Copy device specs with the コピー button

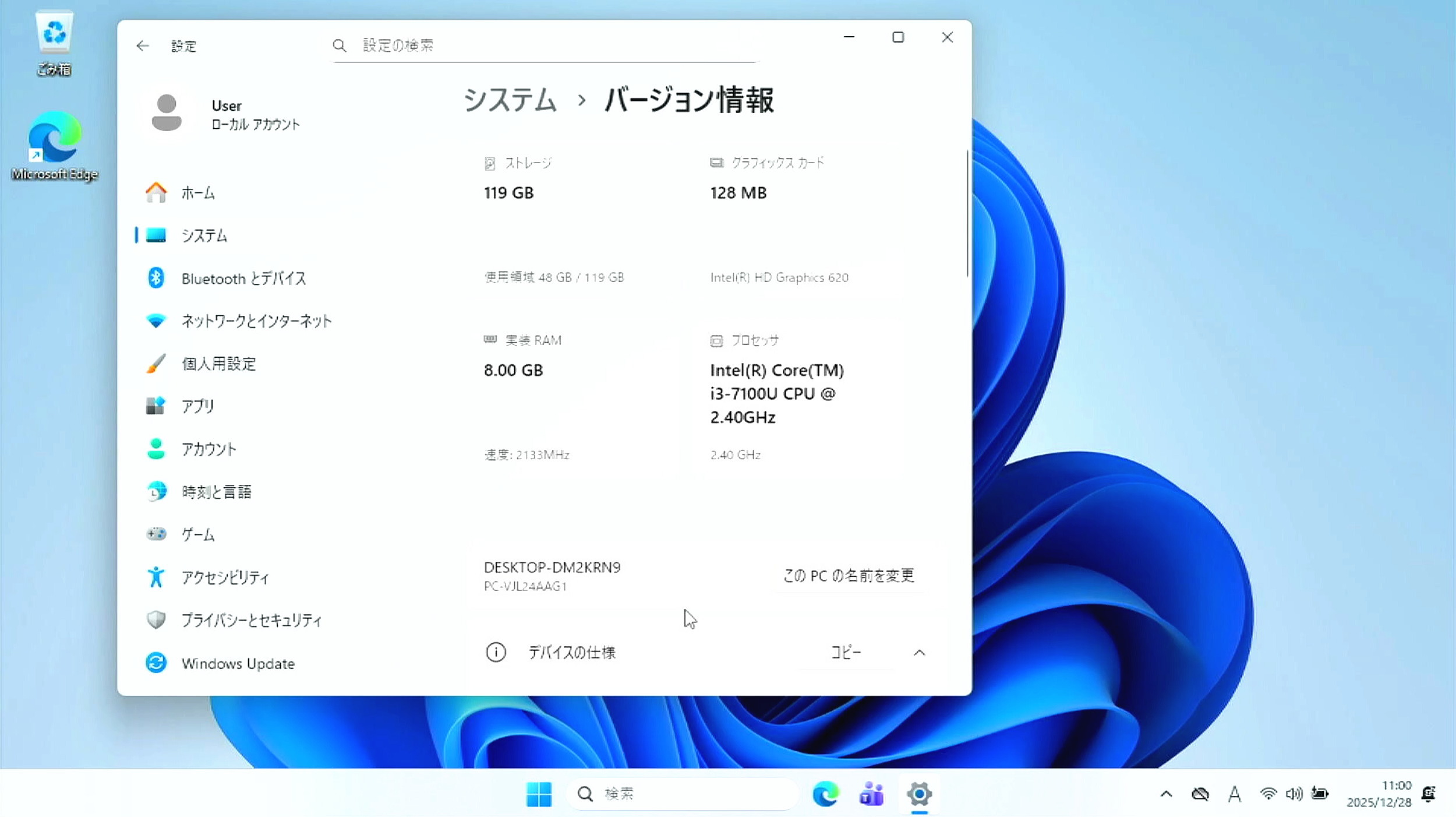(847, 653)
